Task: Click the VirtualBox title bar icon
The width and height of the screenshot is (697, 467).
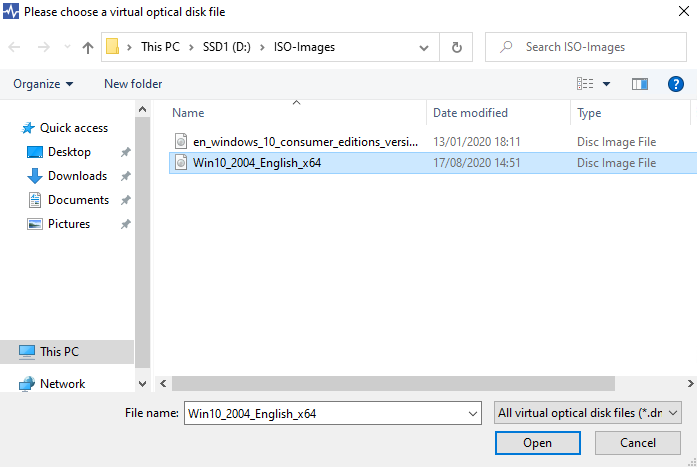Action: [11, 11]
